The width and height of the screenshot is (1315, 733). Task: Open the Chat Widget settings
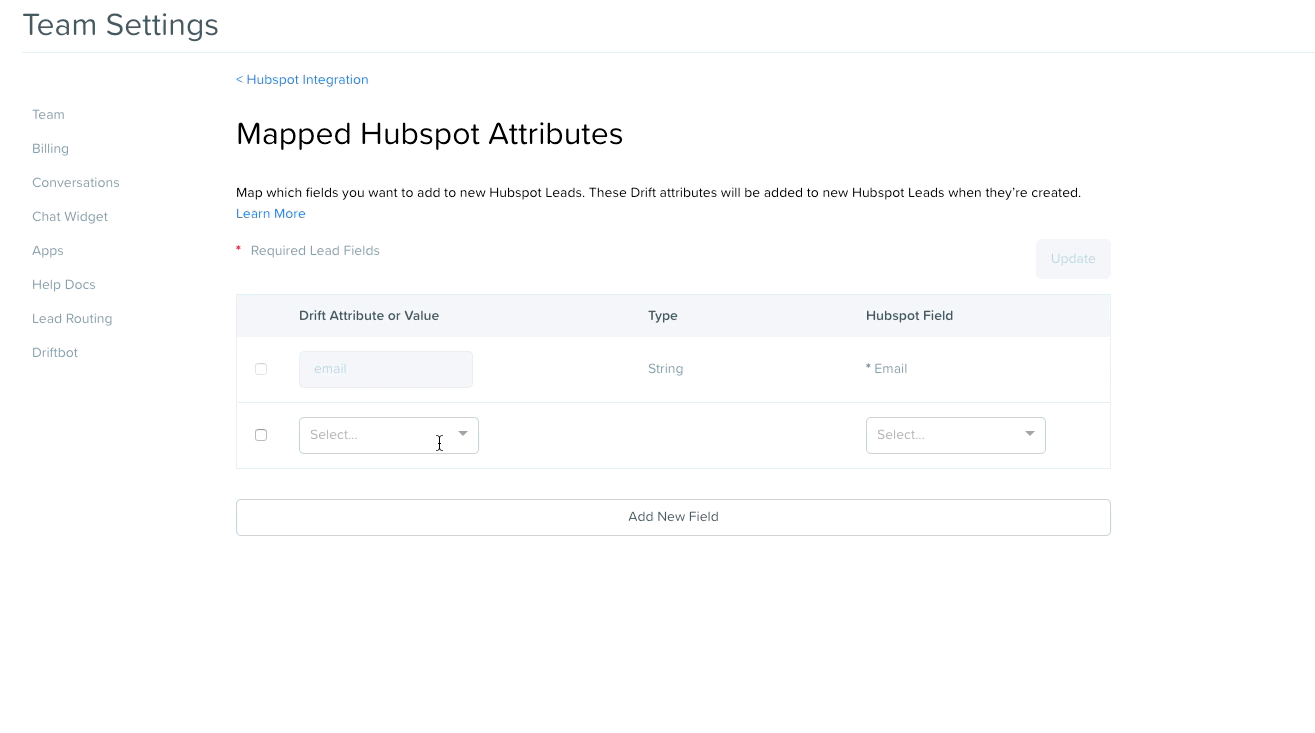click(x=70, y=217)
